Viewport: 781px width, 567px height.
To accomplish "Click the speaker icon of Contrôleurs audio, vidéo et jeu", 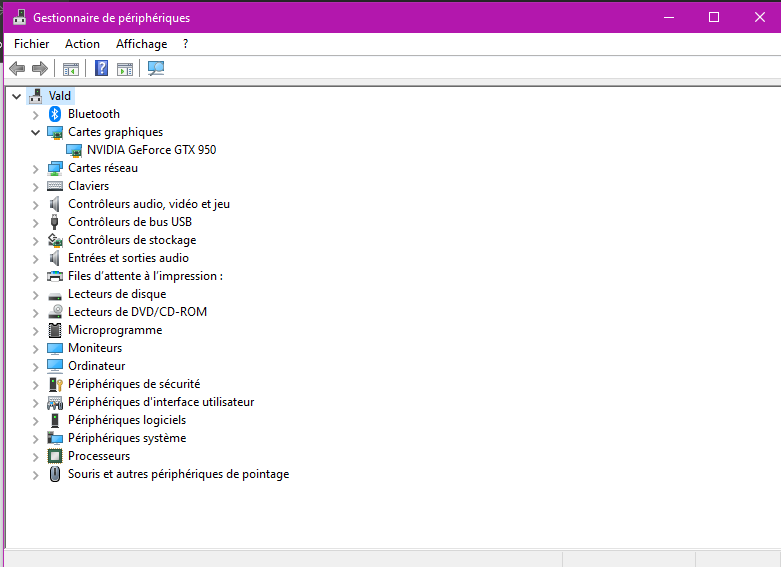I will coord(55,204).
